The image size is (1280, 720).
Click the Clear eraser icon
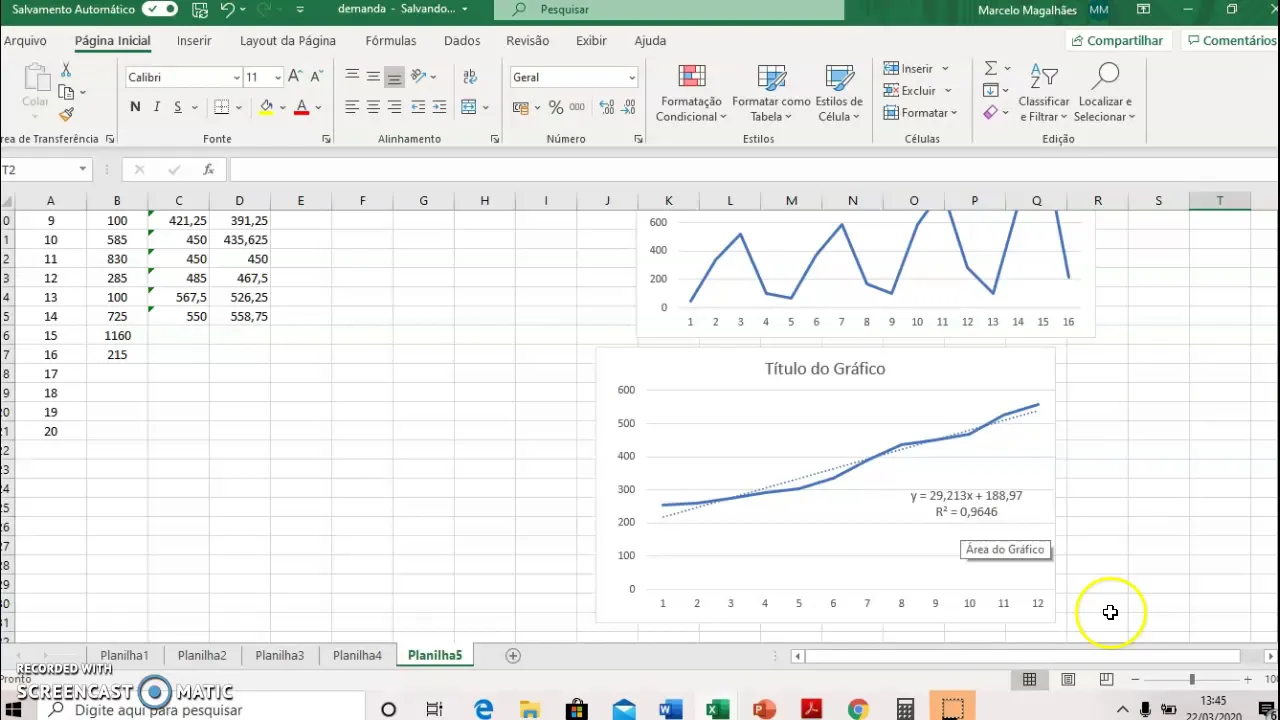click(x=990, y=112)
